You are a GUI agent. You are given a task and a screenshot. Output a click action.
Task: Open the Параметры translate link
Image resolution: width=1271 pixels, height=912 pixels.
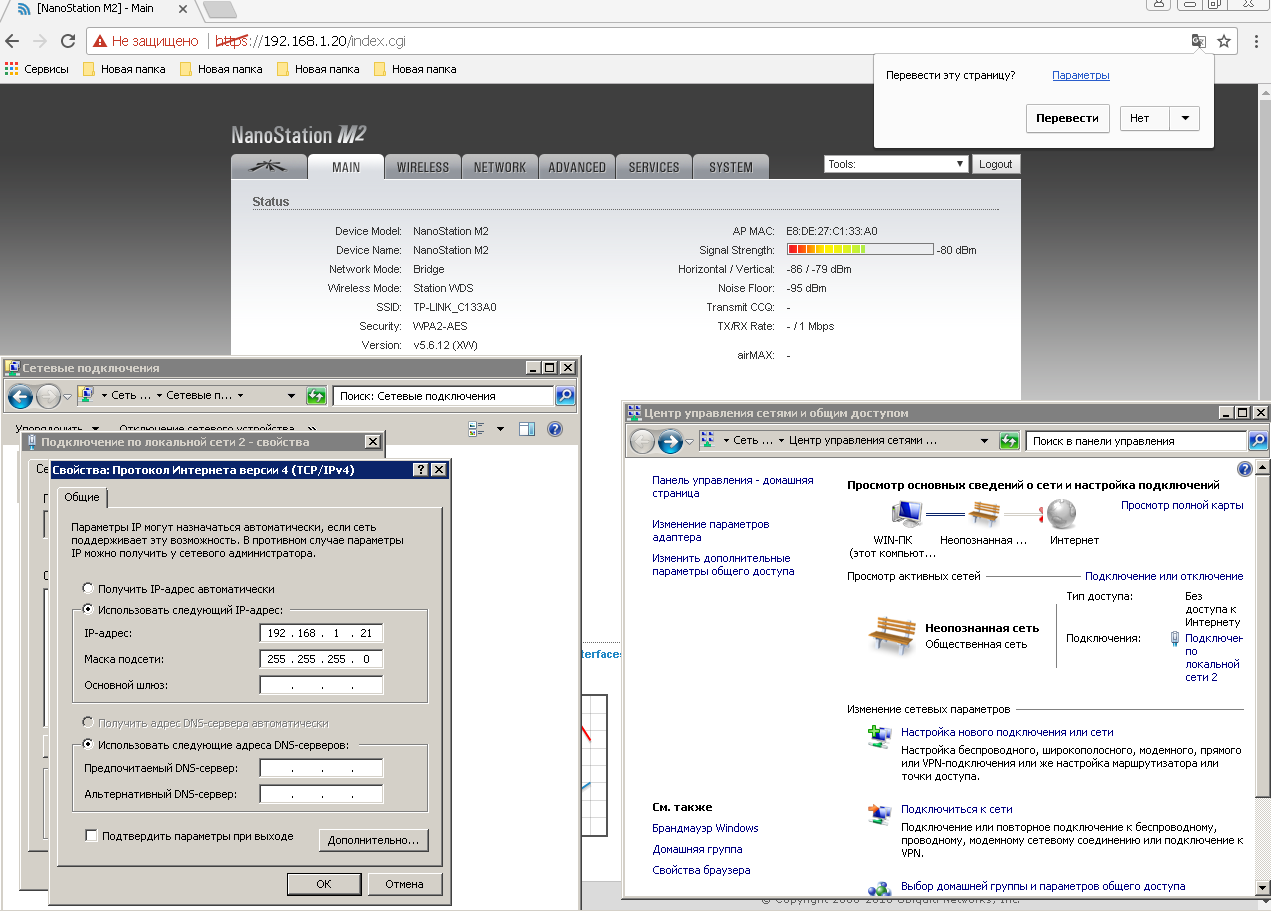point(1081,75)
